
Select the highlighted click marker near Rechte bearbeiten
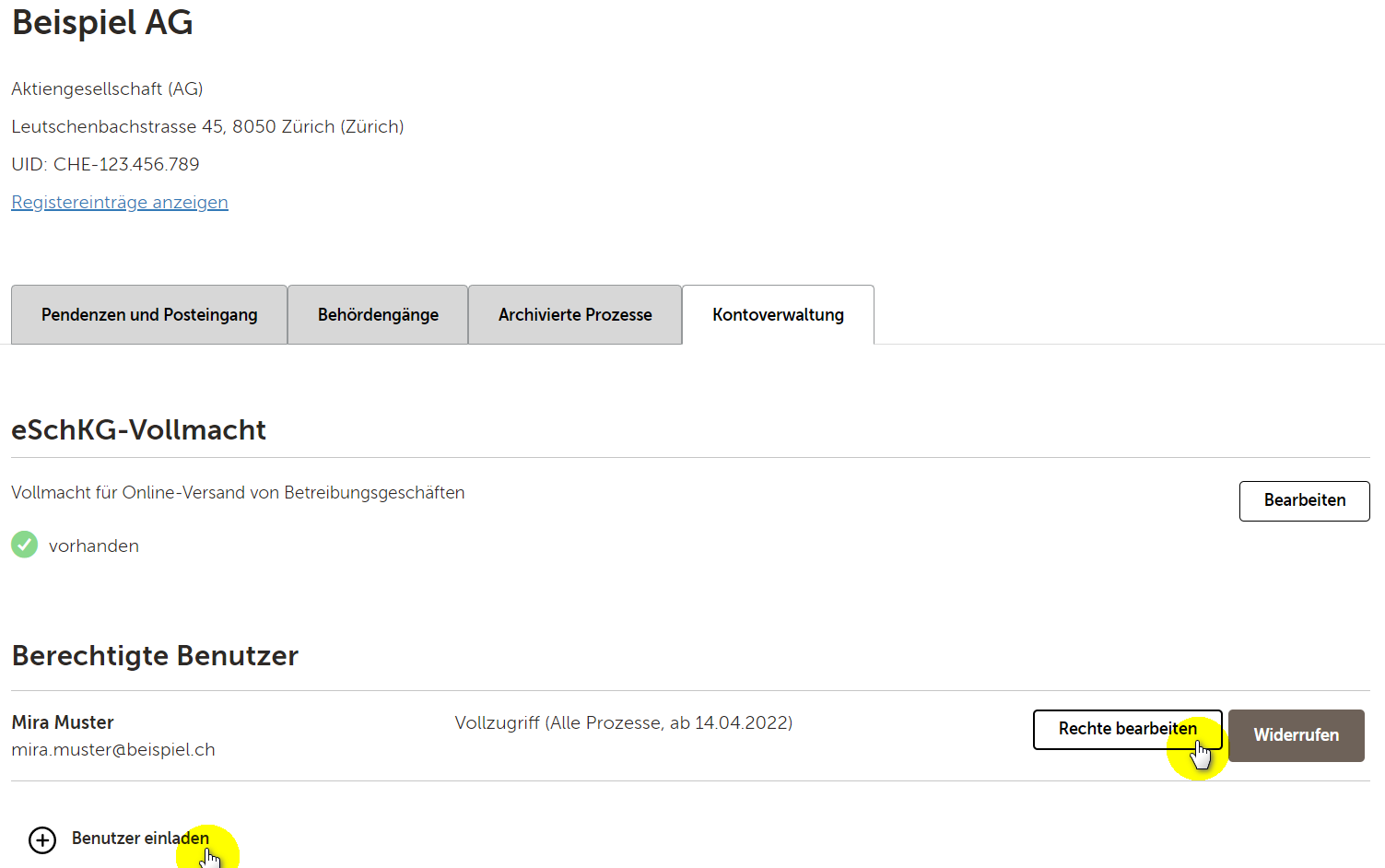pos(1198,748)
